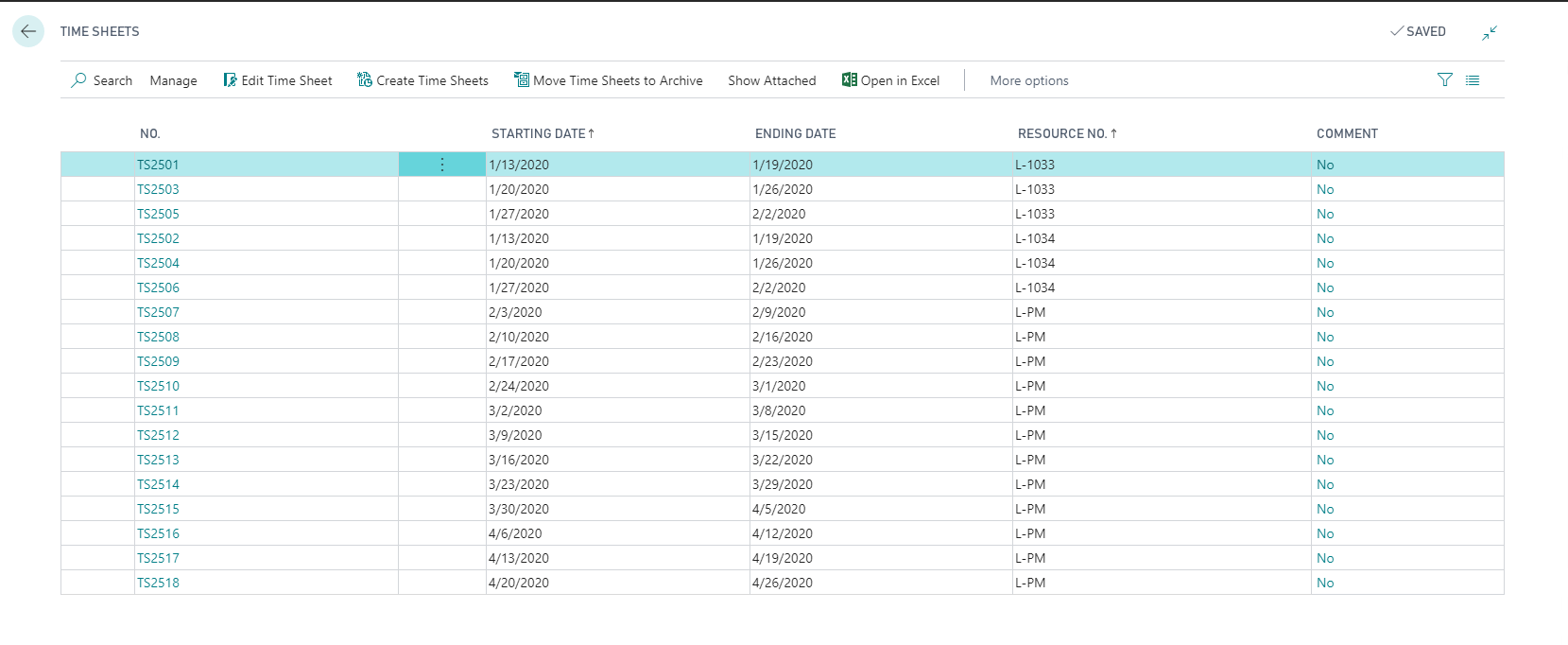Screen dimensions: 1568x645
Task: Open the filter pane funnel icon
Action: point(1444,80)
